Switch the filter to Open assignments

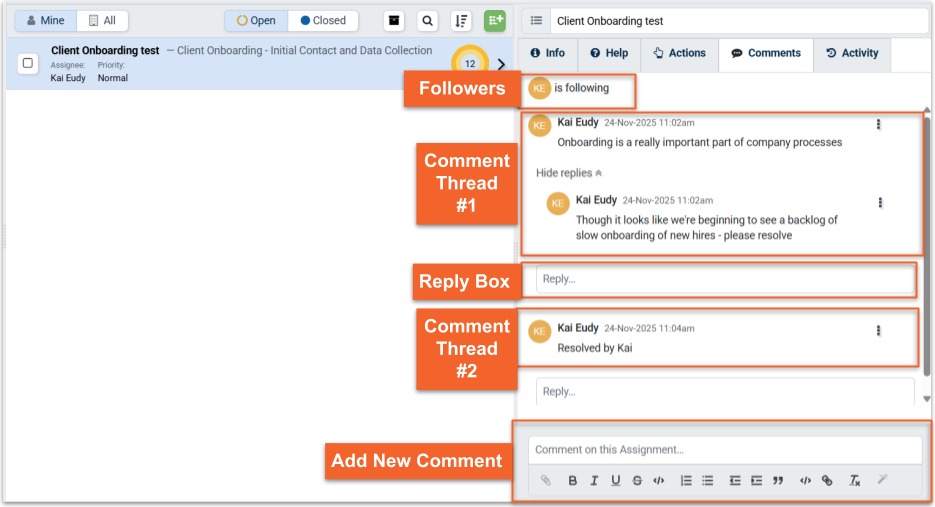pyautogui.click(x=256, y=20)
